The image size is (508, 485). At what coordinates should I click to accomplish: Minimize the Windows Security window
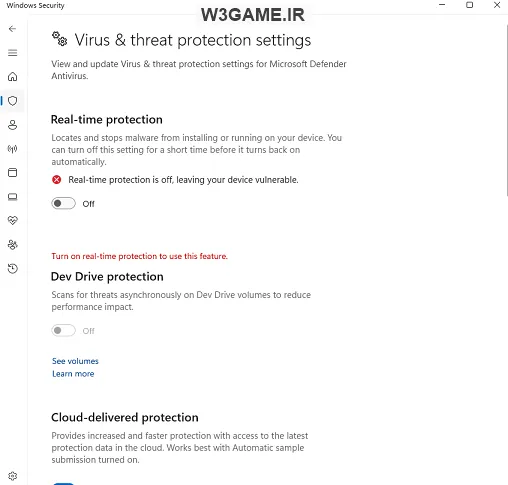pyautogui.click(x=442, y=5)
